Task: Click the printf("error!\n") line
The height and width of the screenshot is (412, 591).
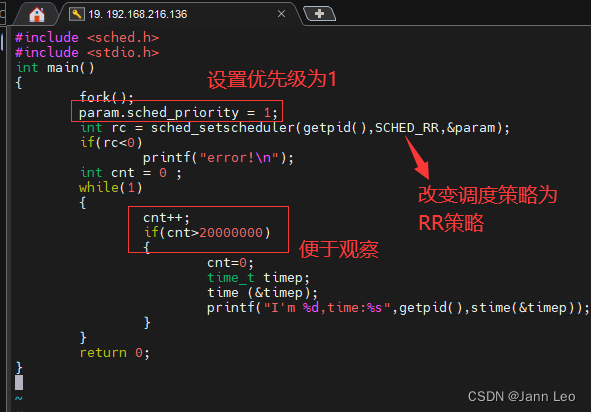Action: tap(218, 158)
